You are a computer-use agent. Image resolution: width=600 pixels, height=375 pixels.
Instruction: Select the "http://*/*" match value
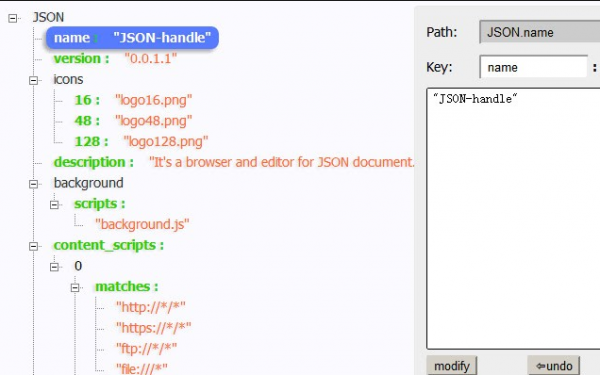[x=151, y=307]
